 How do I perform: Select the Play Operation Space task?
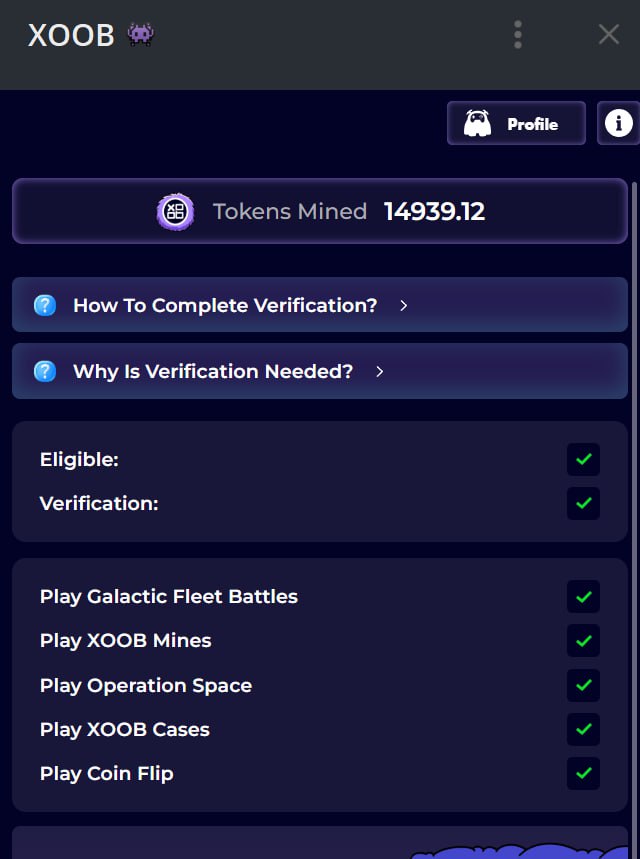146,685
